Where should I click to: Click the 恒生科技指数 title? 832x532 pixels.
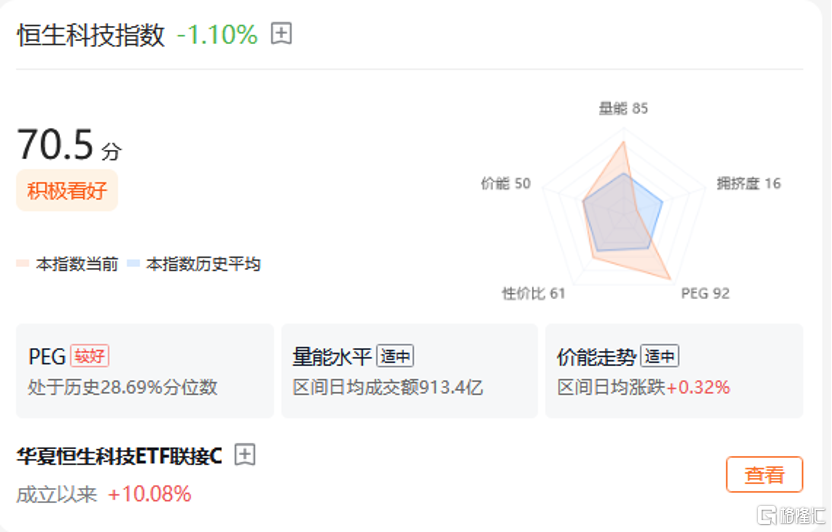(90, 35)
